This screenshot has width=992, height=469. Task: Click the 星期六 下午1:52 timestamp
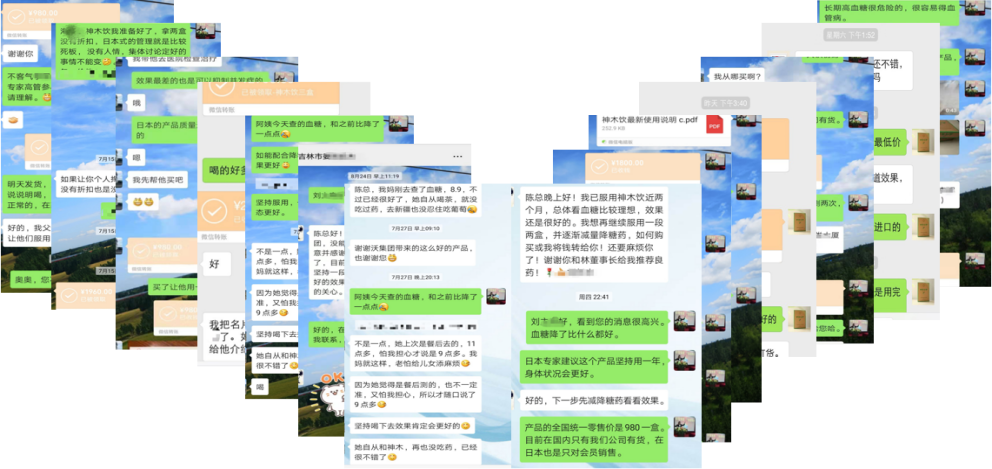[850, 35]
